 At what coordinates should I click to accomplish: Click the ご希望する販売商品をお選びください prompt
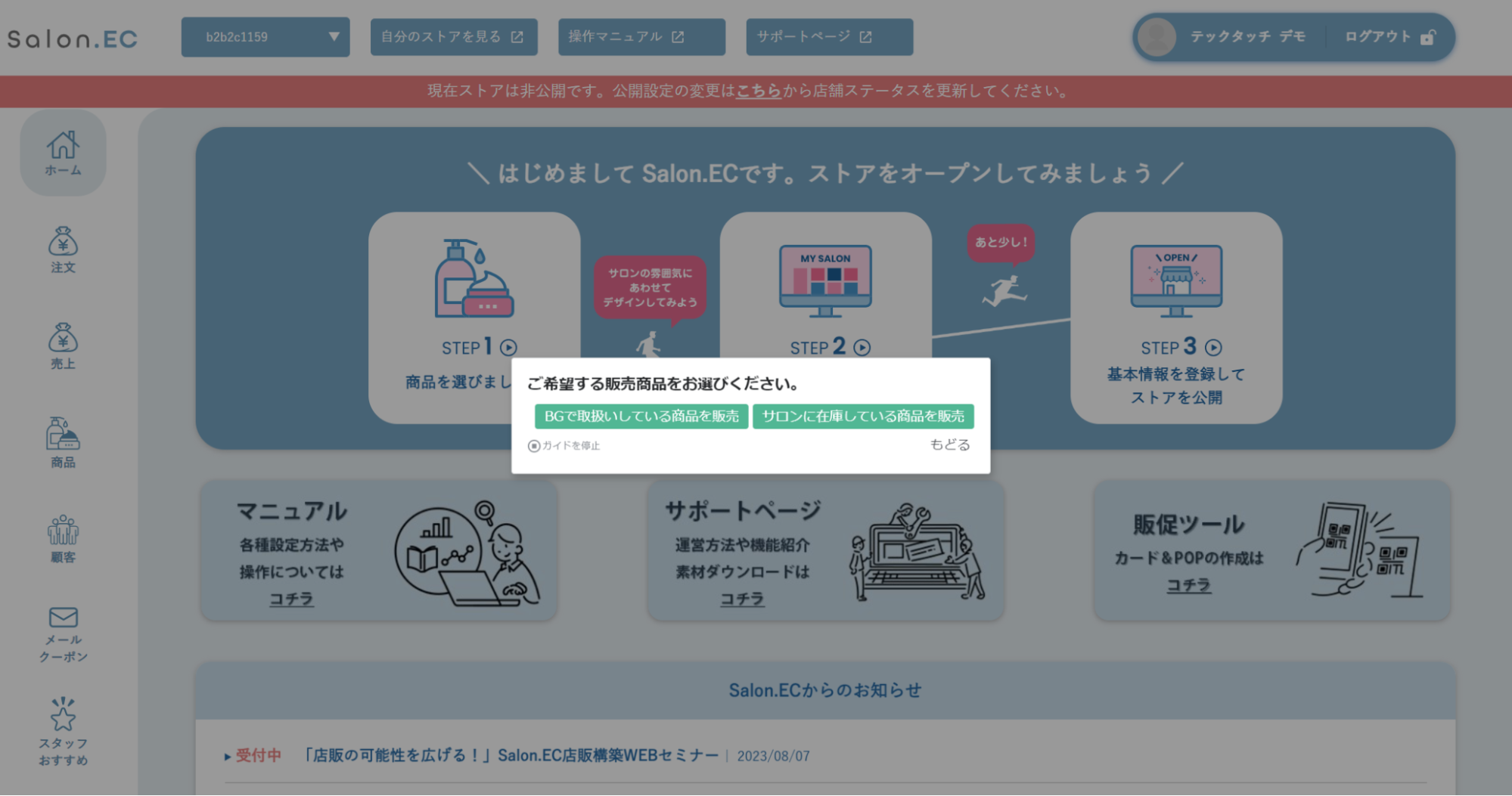(663, 384)
